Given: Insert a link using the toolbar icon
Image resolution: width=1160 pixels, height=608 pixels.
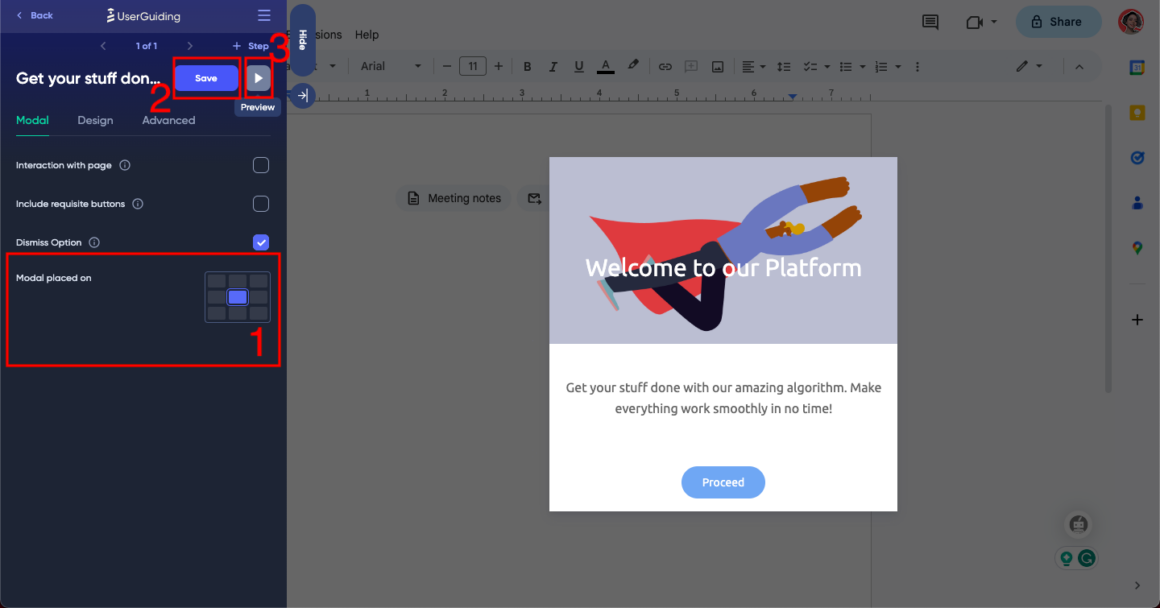Looking at the screenshot, I should (x=665, y=66).
